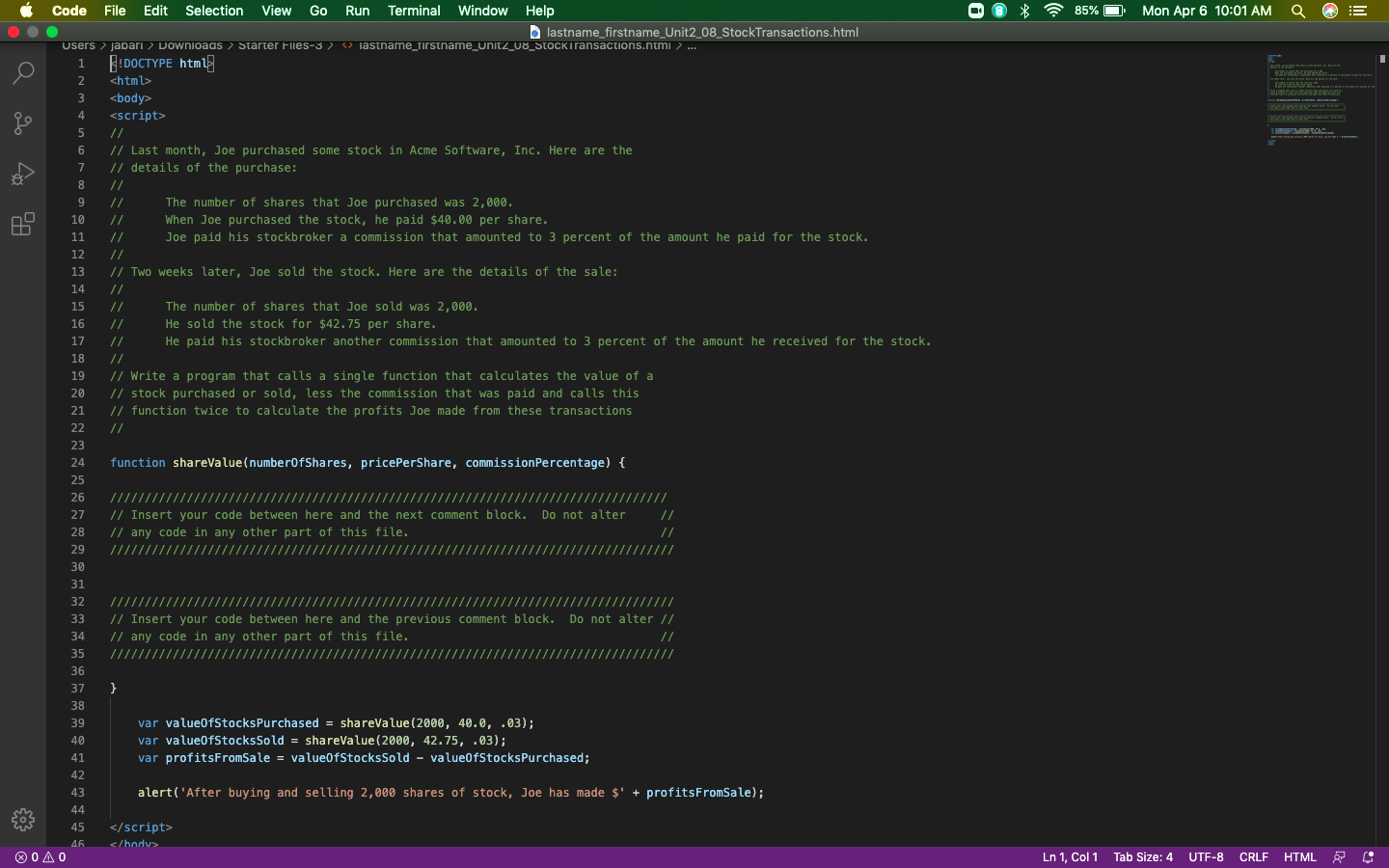Click line number 24 in the gutter
1389x868 pixels.
point(77,463)
